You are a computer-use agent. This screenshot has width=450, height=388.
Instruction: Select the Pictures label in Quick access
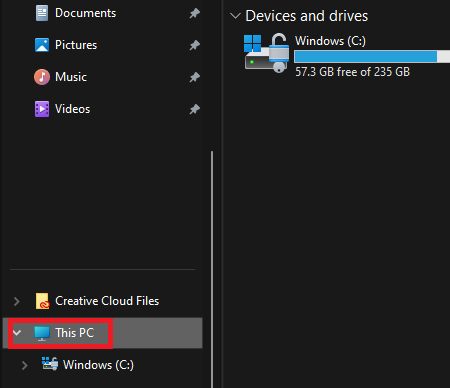coord(76,45)
